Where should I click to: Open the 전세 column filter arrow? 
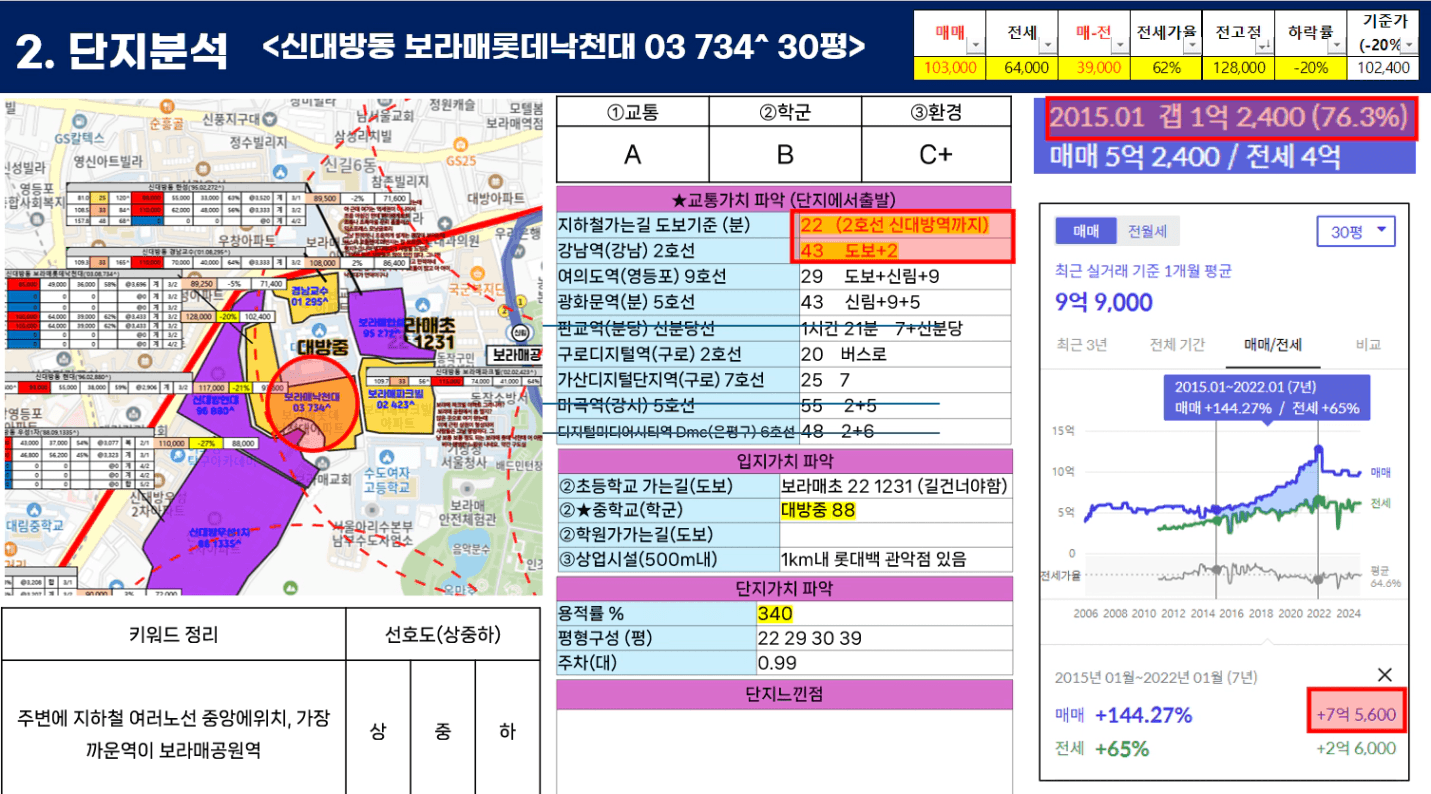pyautogui.click(x=1046, y=46)
